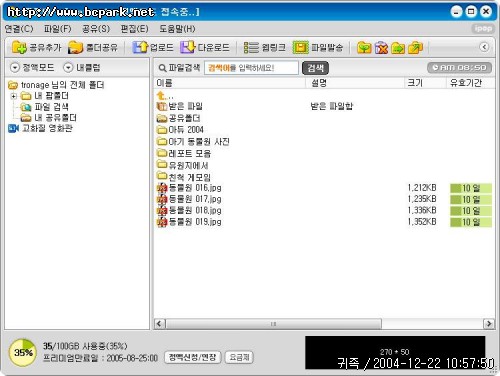Image resolution: width=500 pixels, height=376 pixels.
Task: Click the ipop logo badge
Action: 483,28
